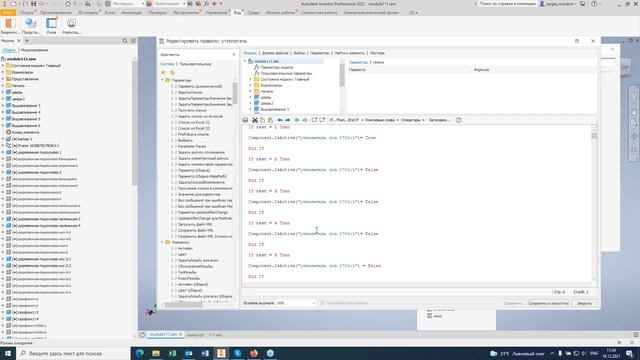
Task: Open the Видимость tool in the ribbon
Action: pos(10,26)
